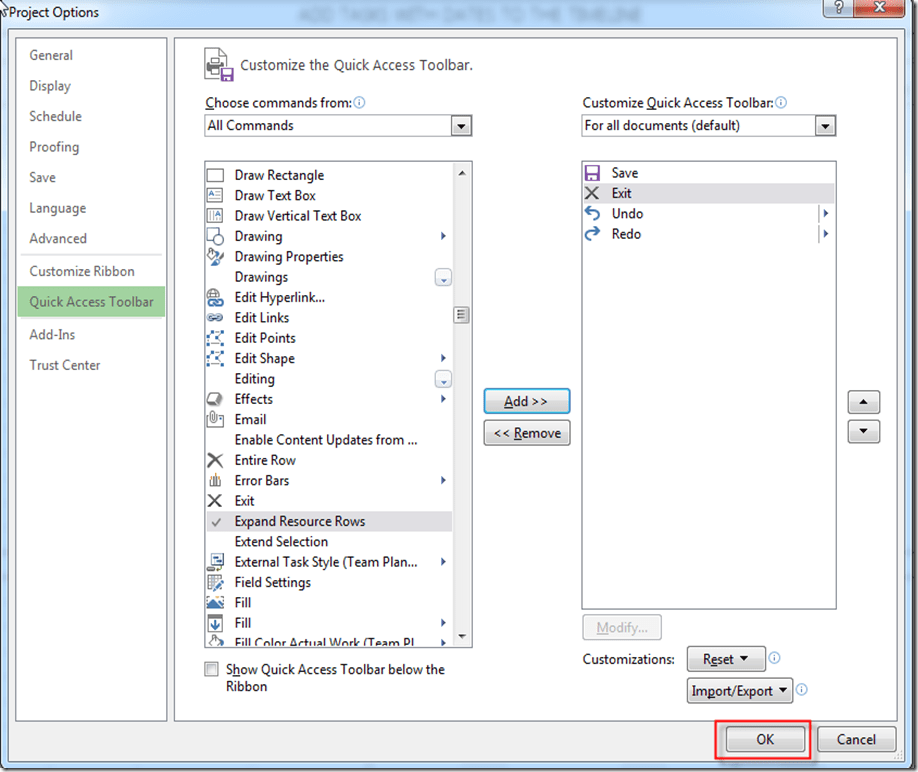The height and width of the screenshot is (772, 918).
Task: Click the move-down arrow button
Action: coord(863,431)
